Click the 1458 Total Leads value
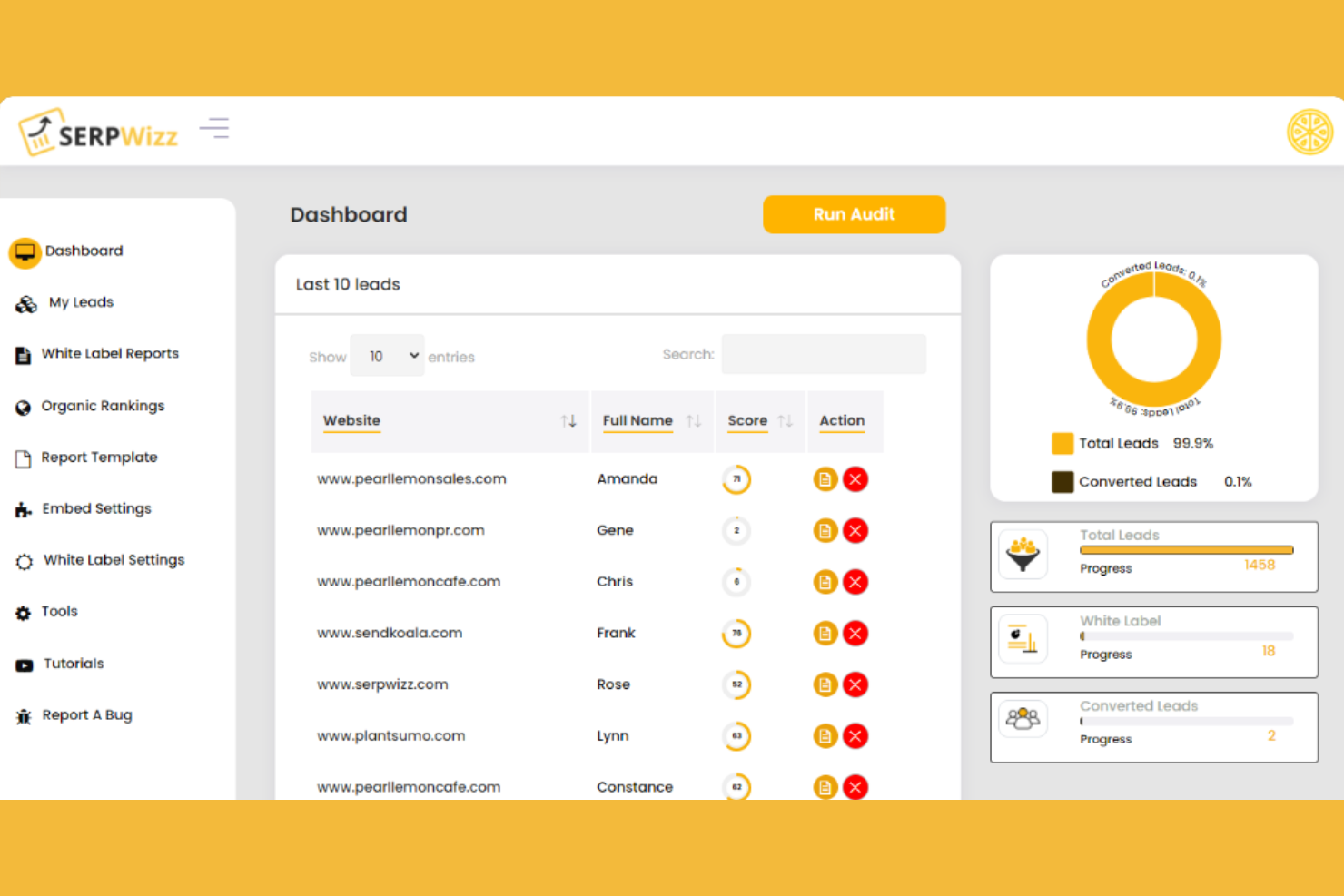The image size is (1344, 896). click(1260, 566)
